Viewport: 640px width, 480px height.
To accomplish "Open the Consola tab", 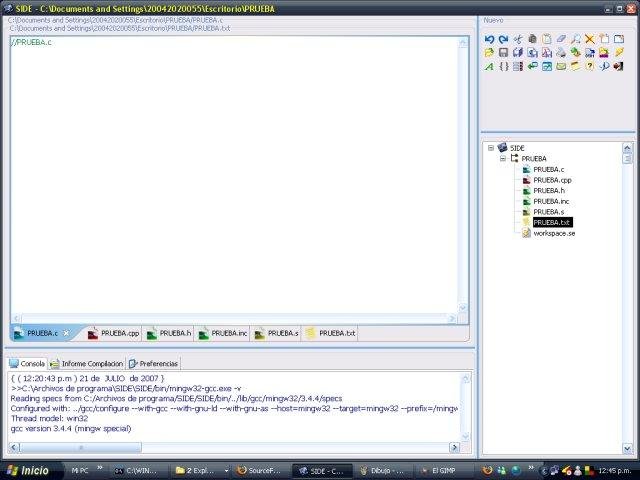I will (27, 363).
